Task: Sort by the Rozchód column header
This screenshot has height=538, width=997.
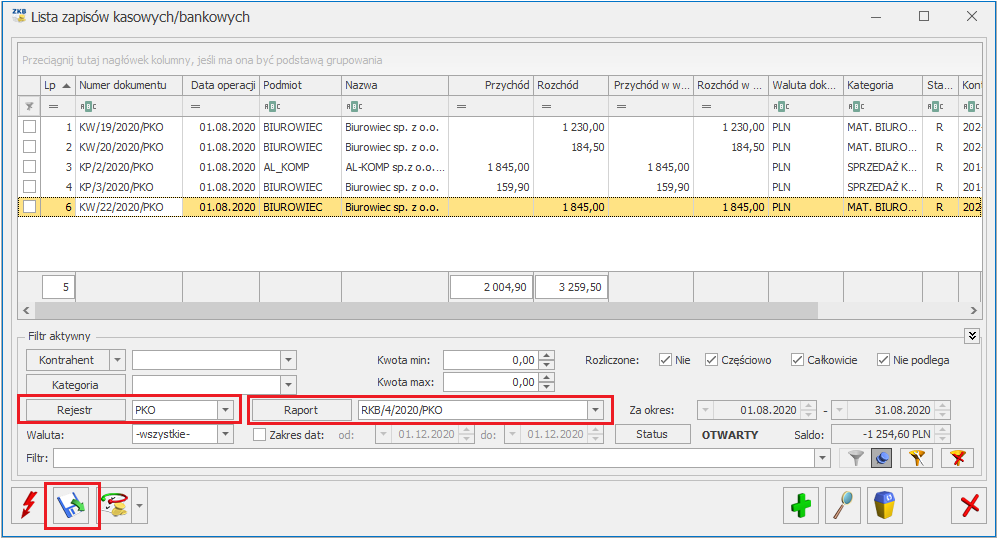Action: click(x=571, y=85)
